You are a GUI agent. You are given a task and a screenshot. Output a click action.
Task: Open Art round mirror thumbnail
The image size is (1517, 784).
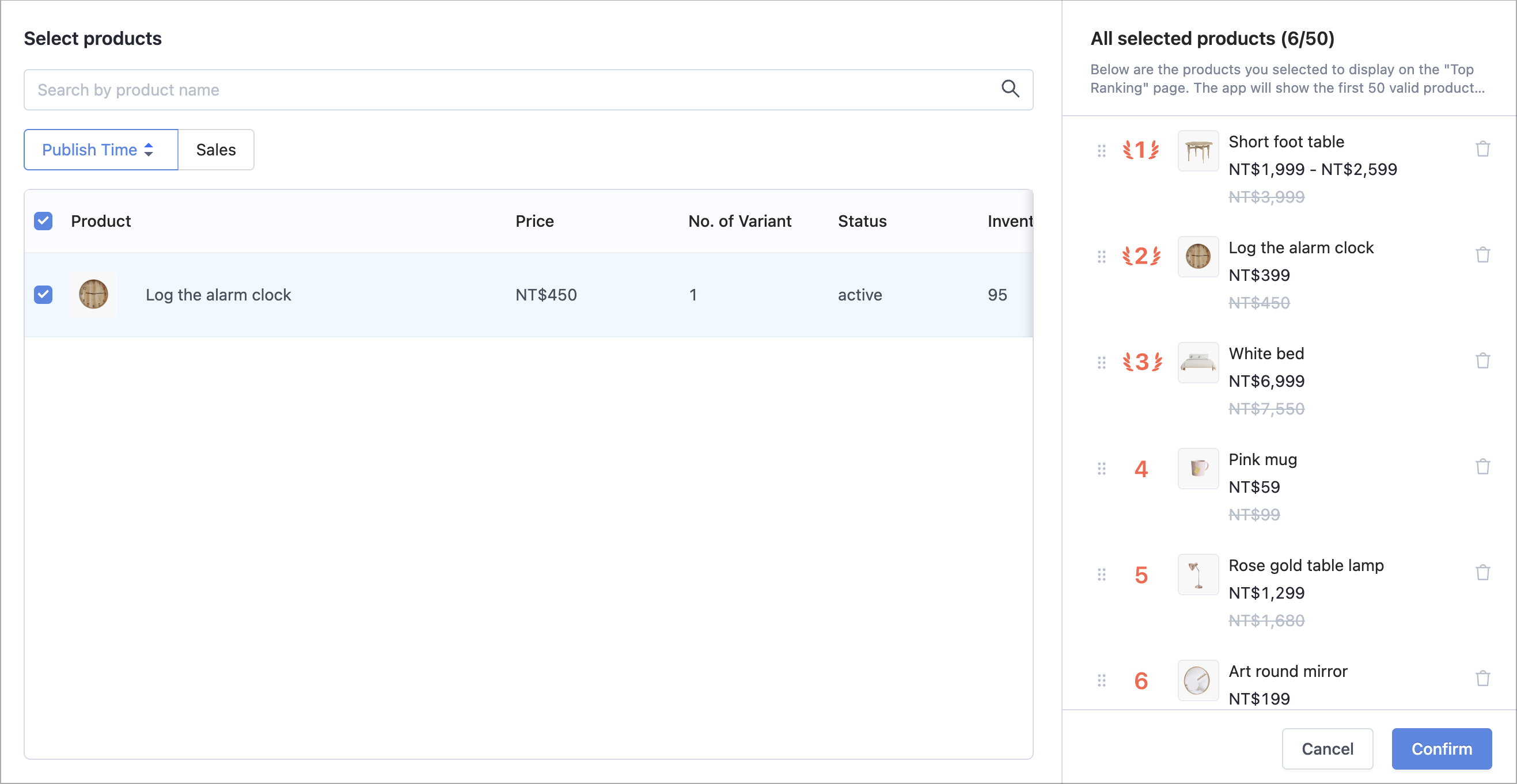[x=1198, y=680]
